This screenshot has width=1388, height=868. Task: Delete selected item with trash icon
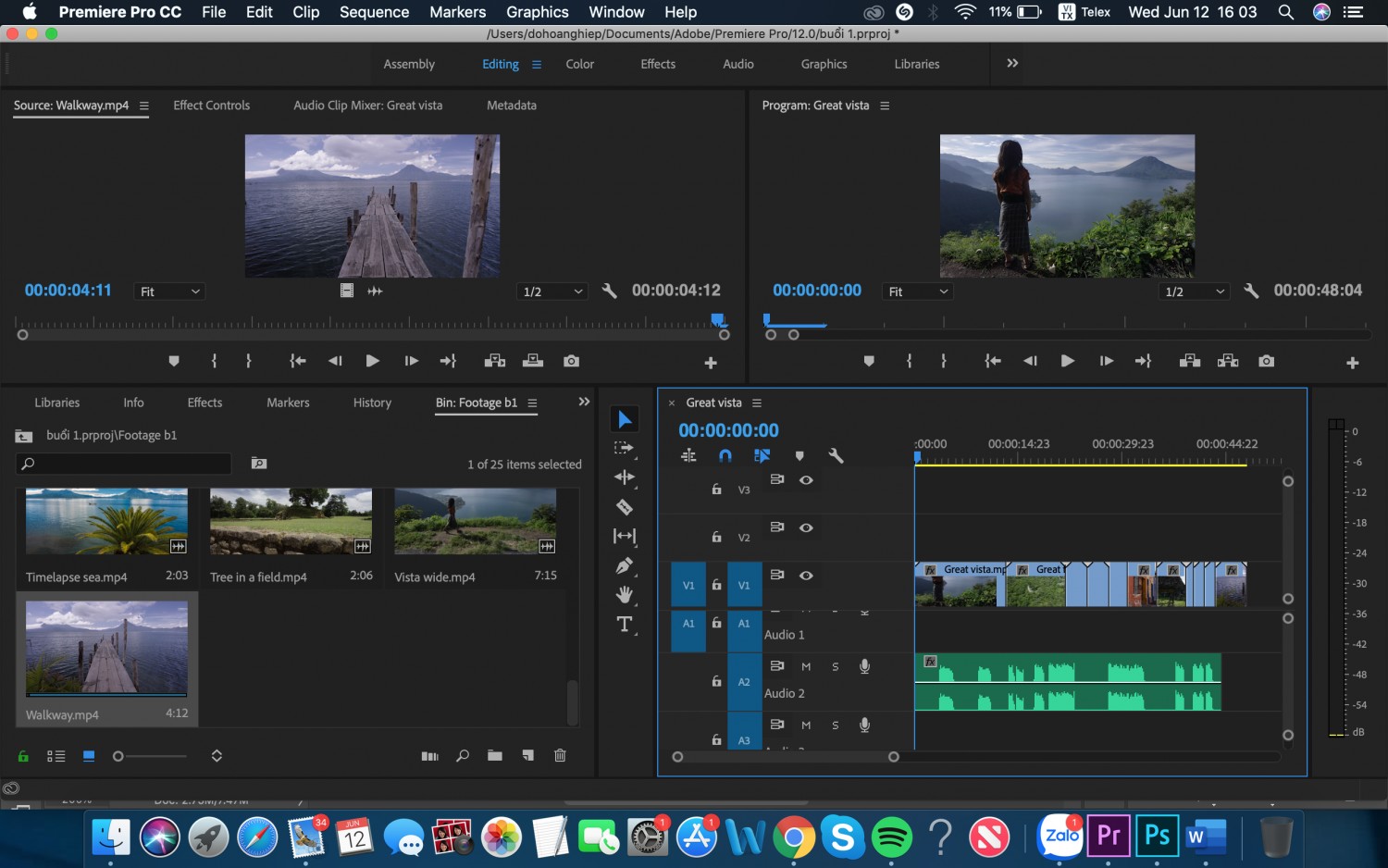click(x=560, y=756)
